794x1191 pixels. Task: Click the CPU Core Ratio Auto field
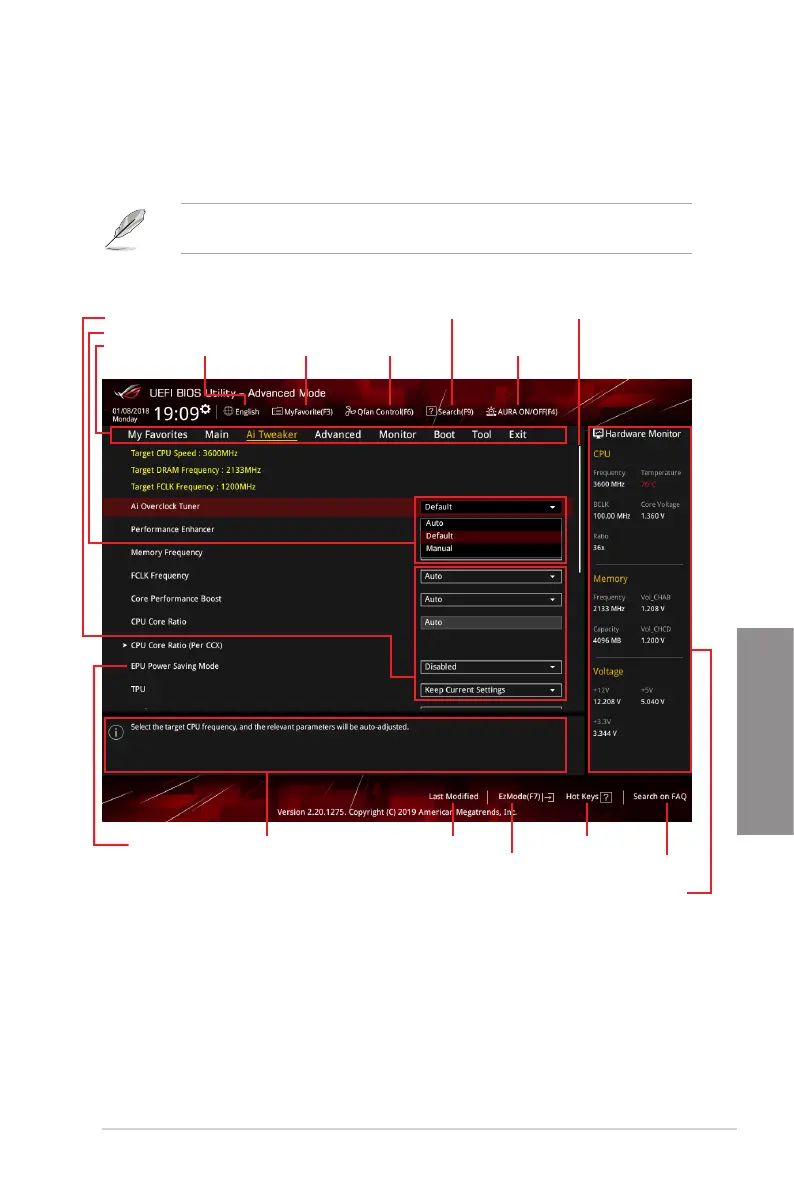(491, 622)
